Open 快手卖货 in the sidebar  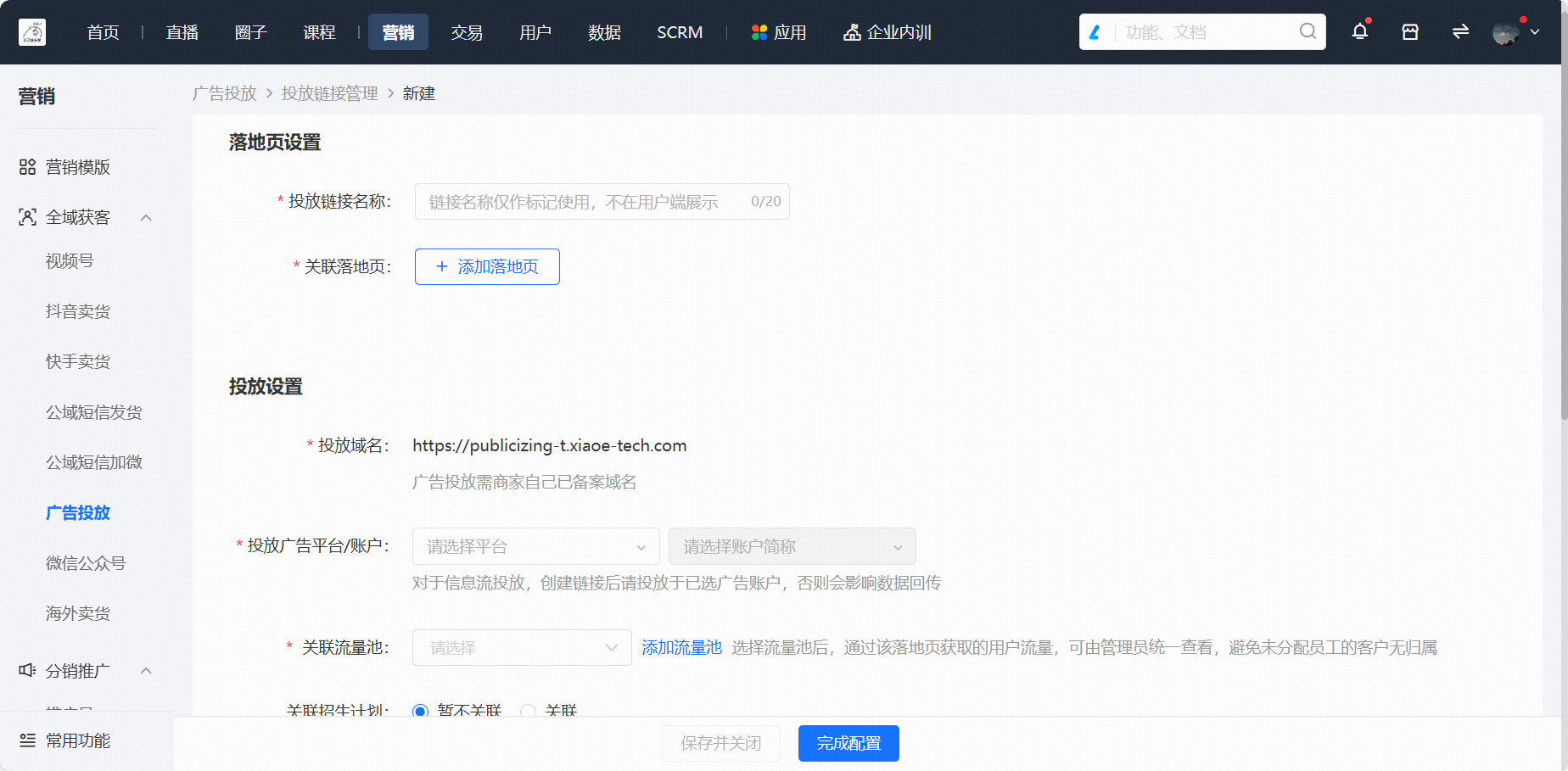[78, 361]
